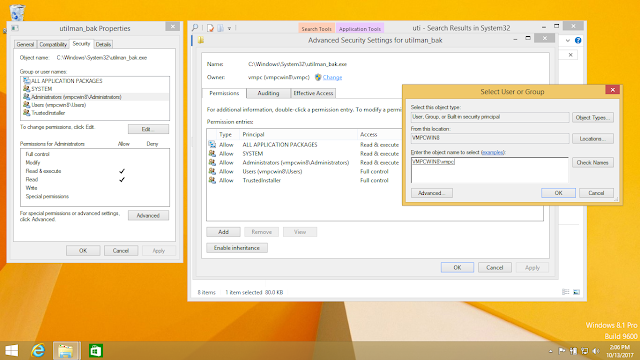Click the Type column header

(225, 134)
